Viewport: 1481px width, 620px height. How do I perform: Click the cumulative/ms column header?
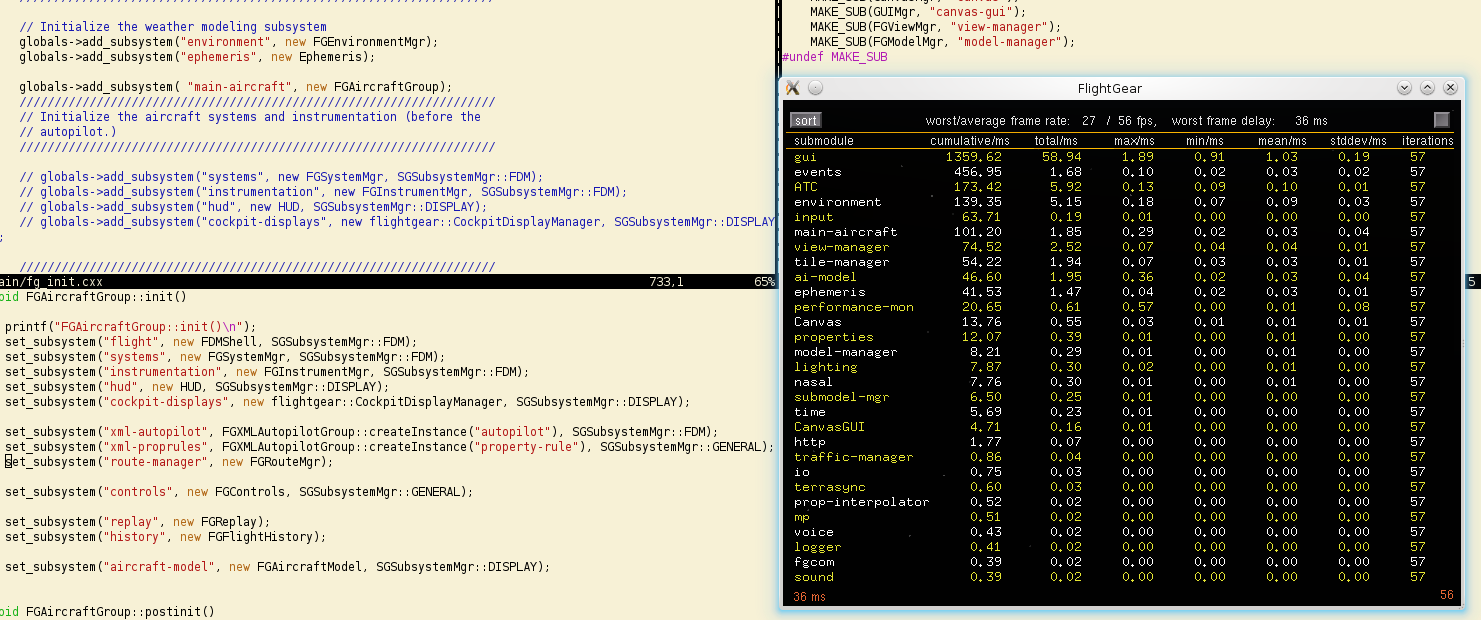(x=970, y=141)
